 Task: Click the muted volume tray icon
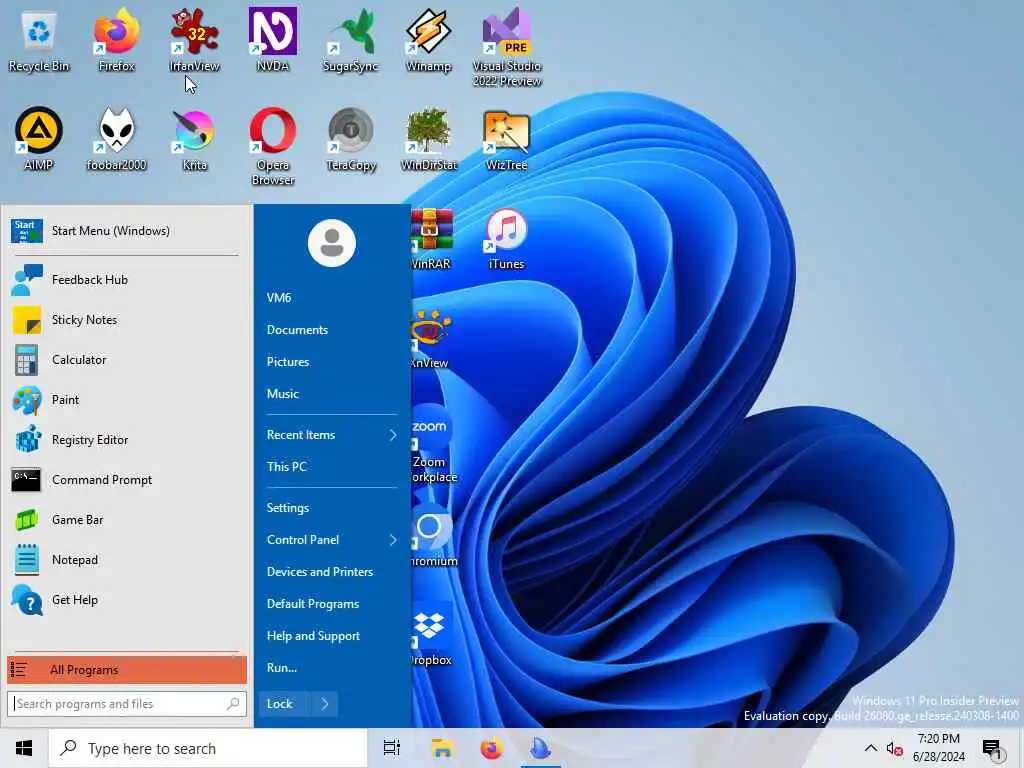(x=894, y=748)
